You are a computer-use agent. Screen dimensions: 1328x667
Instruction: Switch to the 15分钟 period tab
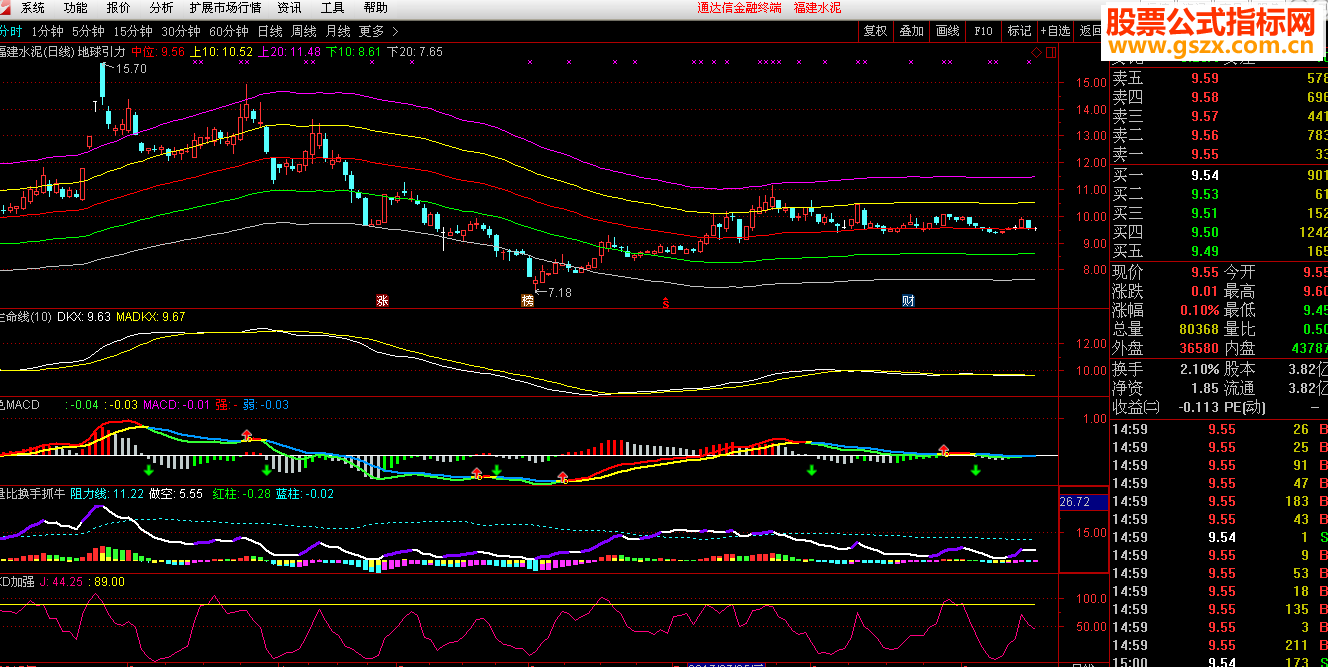click(133, 31)
